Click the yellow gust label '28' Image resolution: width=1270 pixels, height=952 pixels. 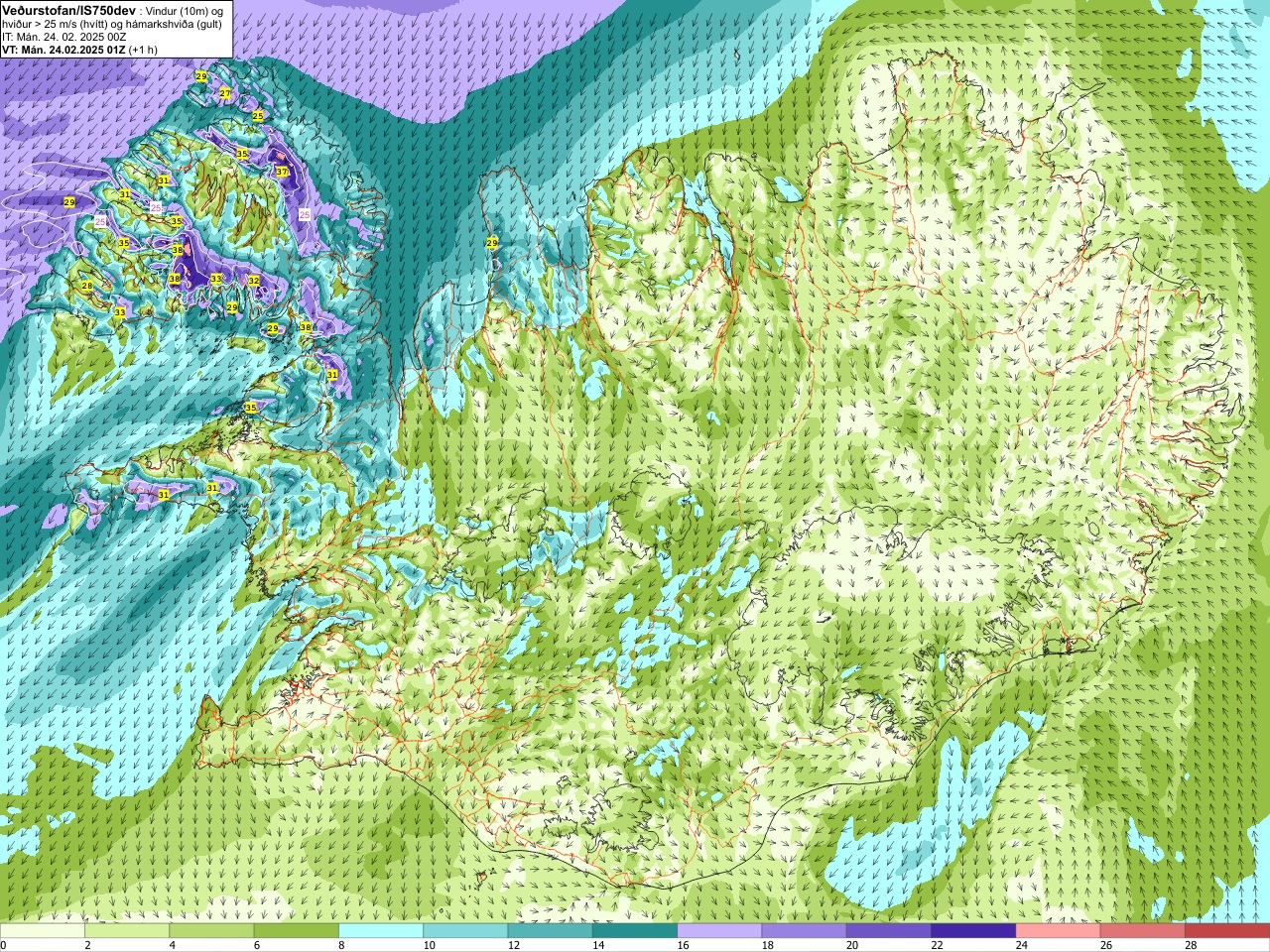87,286
